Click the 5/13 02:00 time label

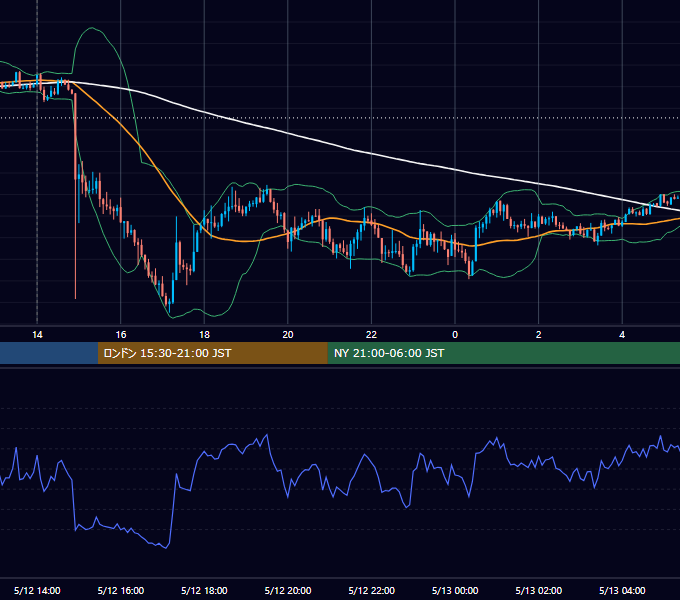point(539,590)
